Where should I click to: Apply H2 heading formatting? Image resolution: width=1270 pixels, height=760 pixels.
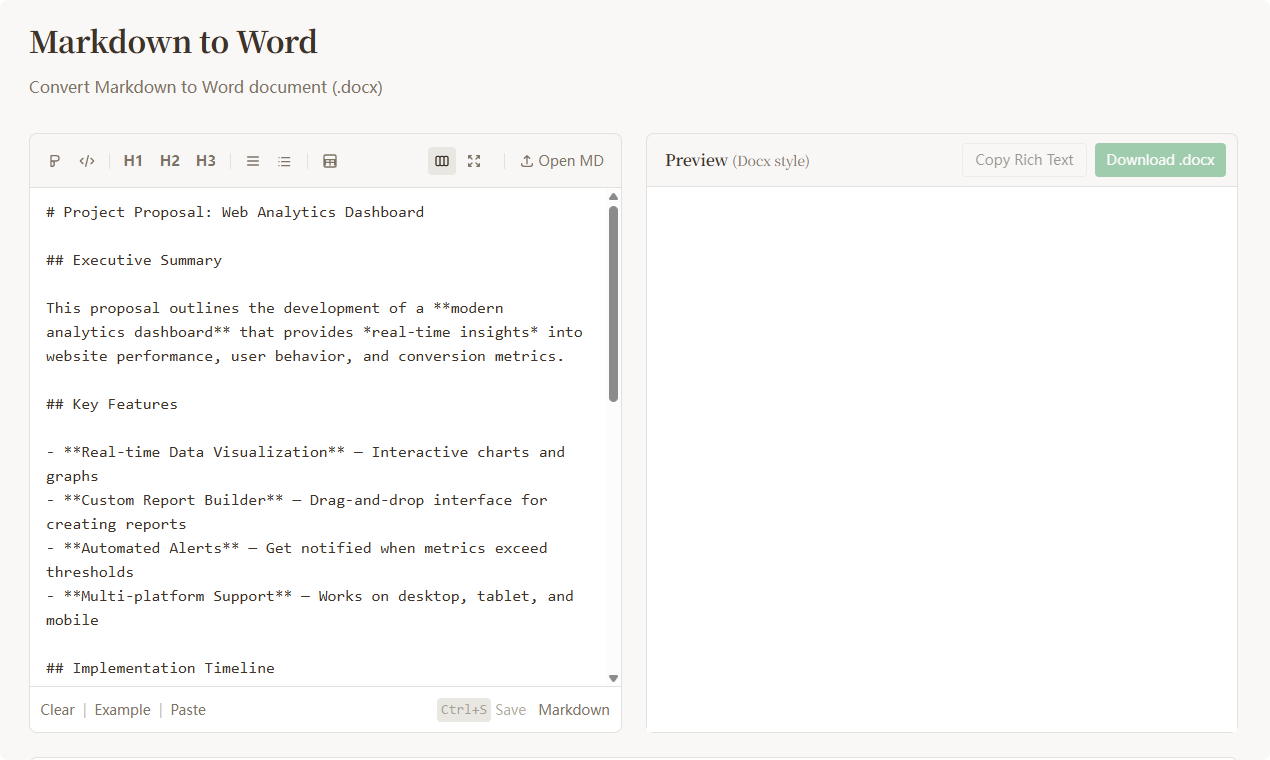[x=169, y=160]
